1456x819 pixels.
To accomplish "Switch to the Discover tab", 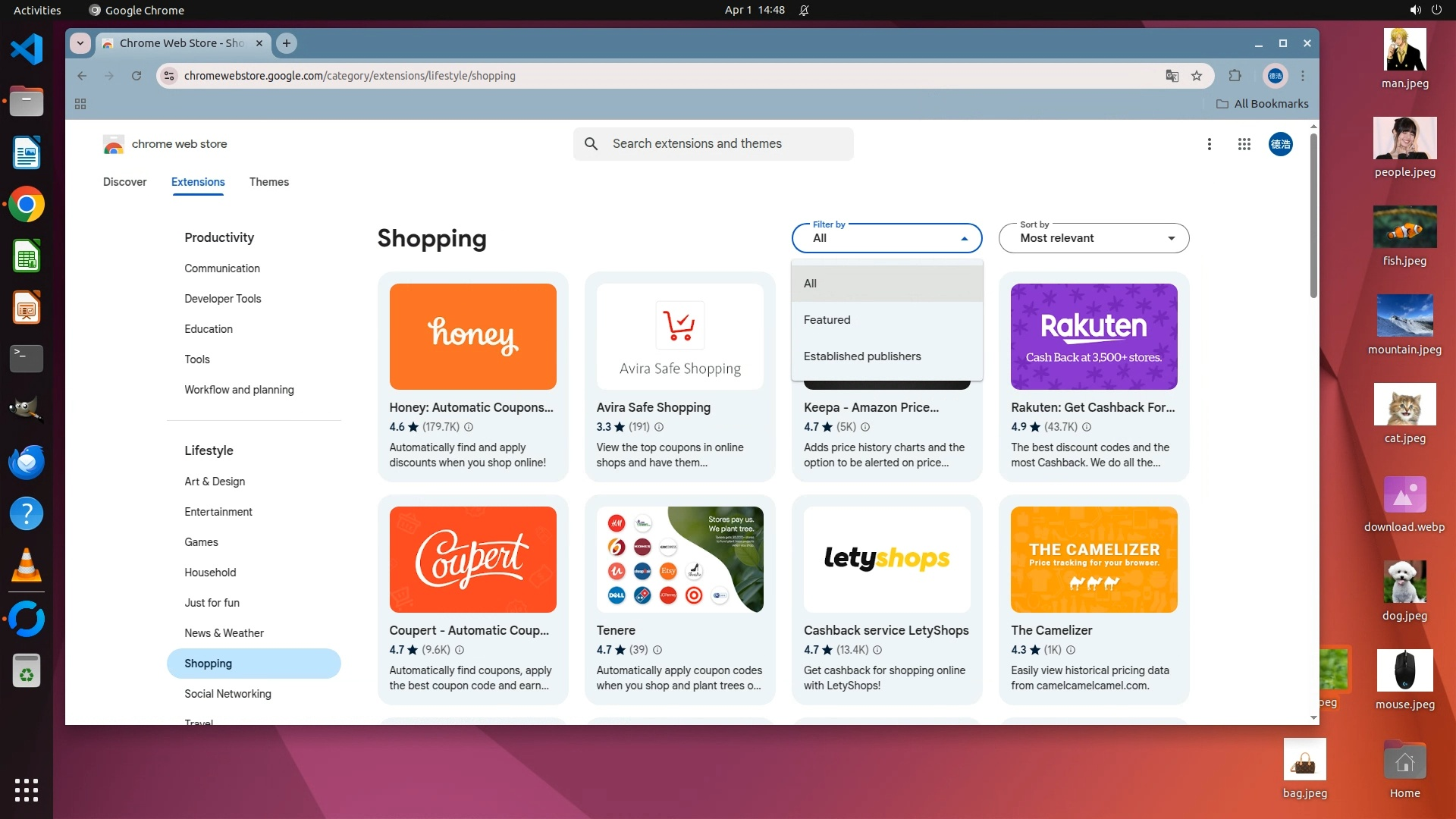I will [124, 182].
